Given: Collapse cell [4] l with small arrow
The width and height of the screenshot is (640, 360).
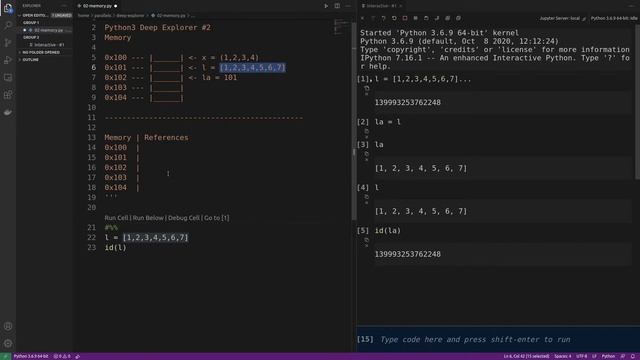Looking at the screenshot, I should (367, 202).
